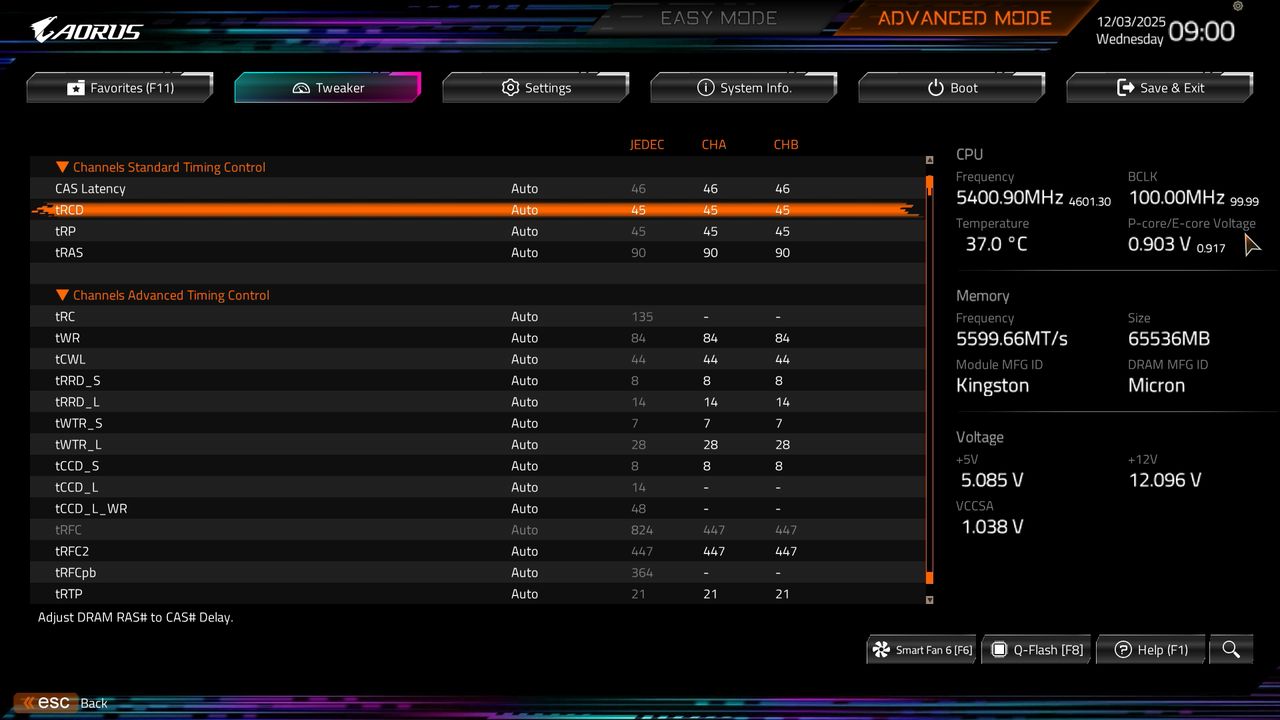The width and height of the screenshot is (1280, 720).
Task: Collapse Channels Advanced Timing Control section
Action: tap(63, 295)
